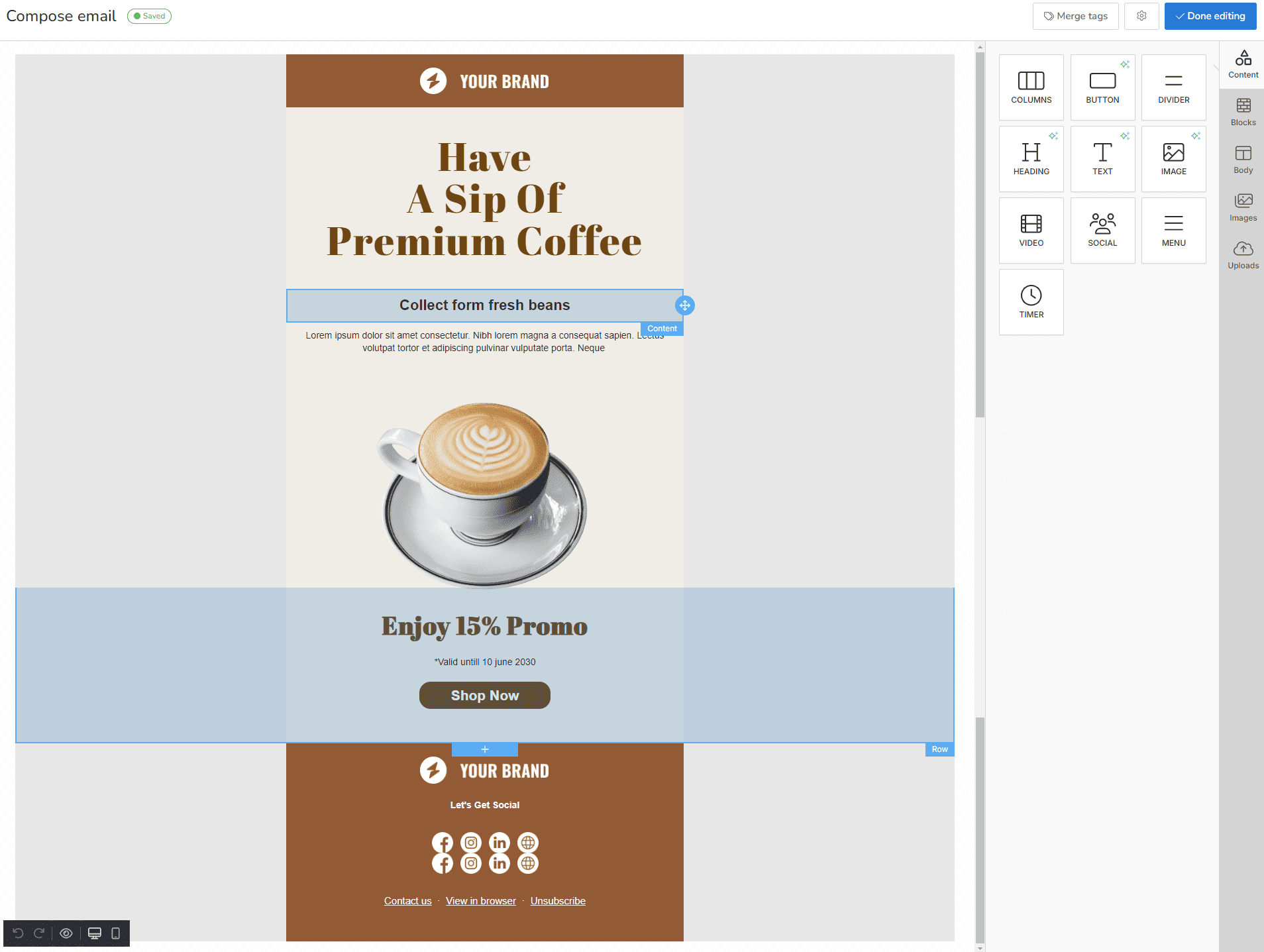Switch to mobile view mode
Screen dimensions: 1264x952
[x=115, y=933]
